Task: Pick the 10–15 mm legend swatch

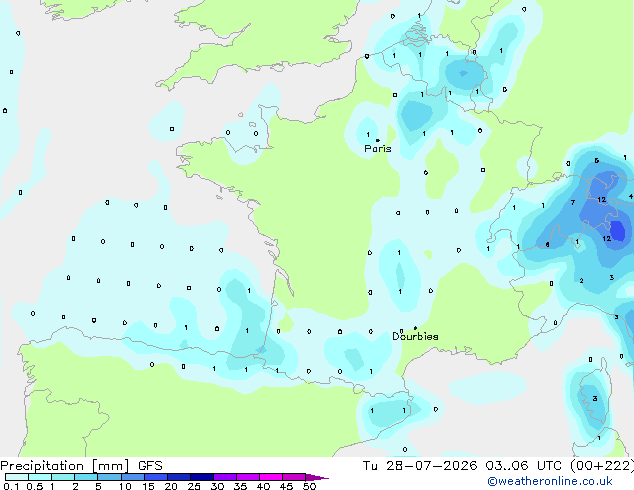Action: [x=132, y=477]
